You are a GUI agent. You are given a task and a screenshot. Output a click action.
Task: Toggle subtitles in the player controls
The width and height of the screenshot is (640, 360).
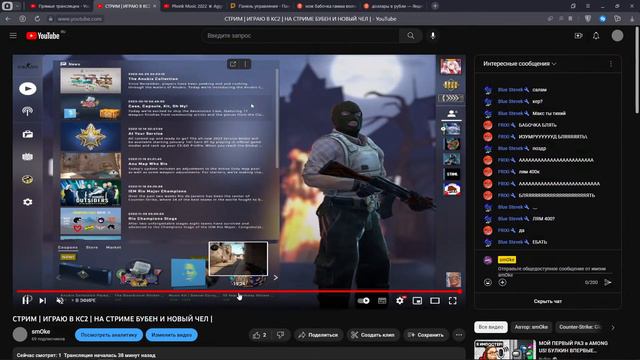pyautogui.click(x=382, y=301)
